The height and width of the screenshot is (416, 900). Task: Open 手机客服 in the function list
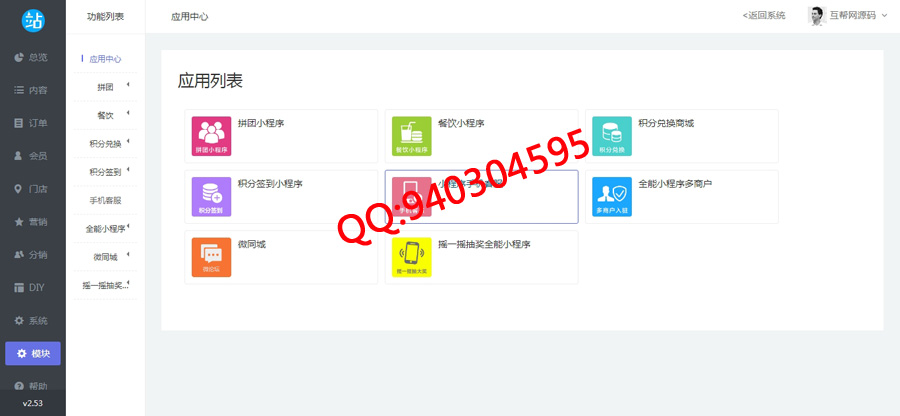(105, 200)
